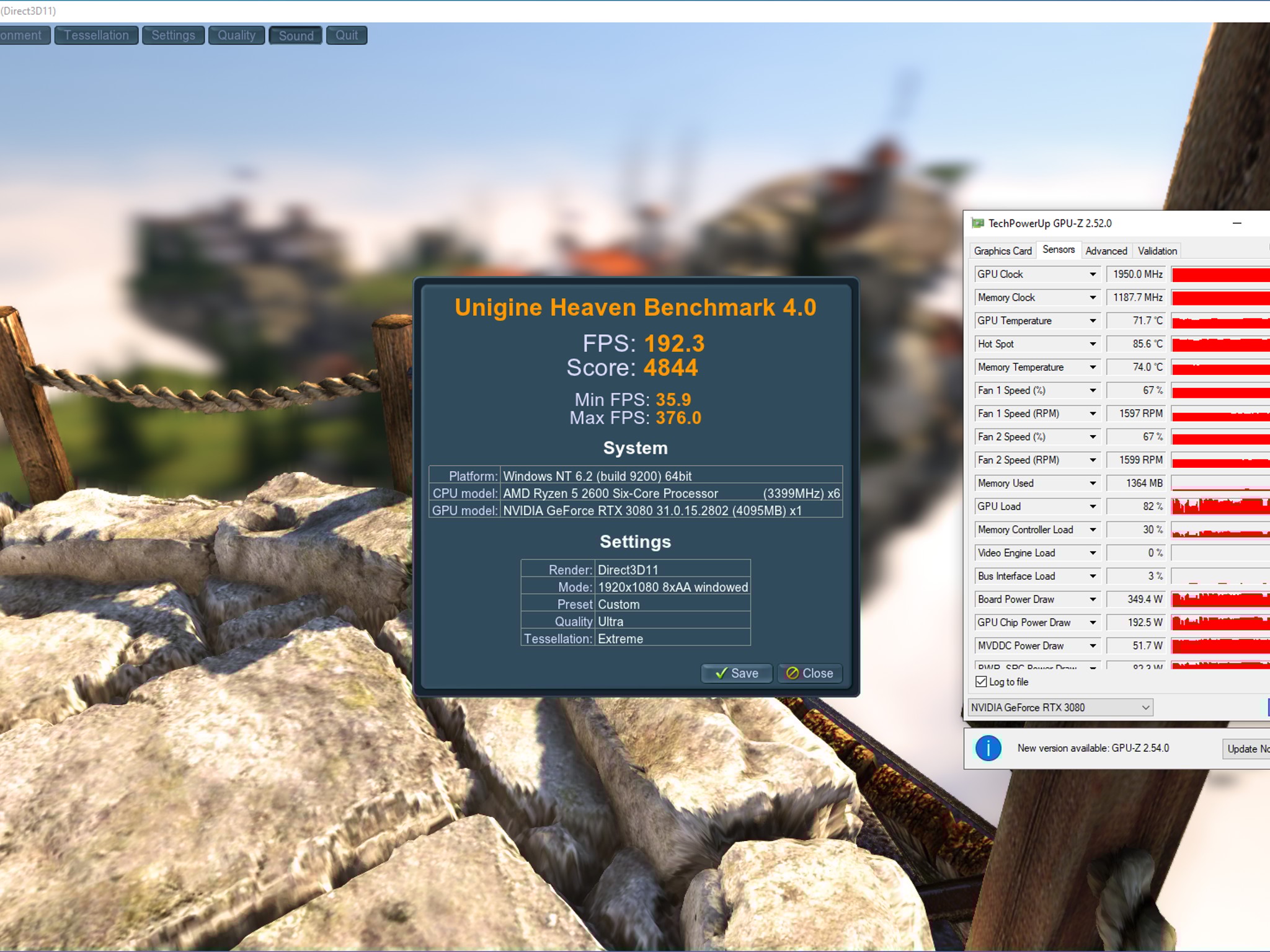The height and width of the screenshot is (952, 1270).
Task: Click the Update Now button
Action: pos(1246,749)
